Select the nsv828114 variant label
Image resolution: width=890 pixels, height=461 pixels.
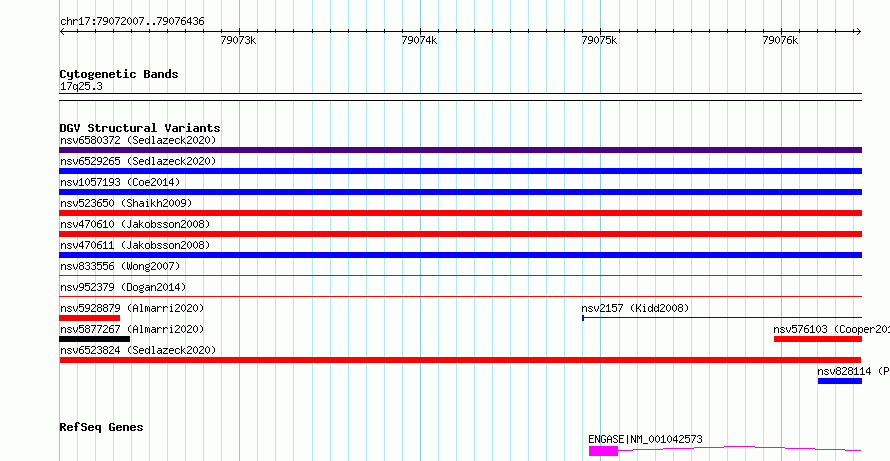pos(854,371)
